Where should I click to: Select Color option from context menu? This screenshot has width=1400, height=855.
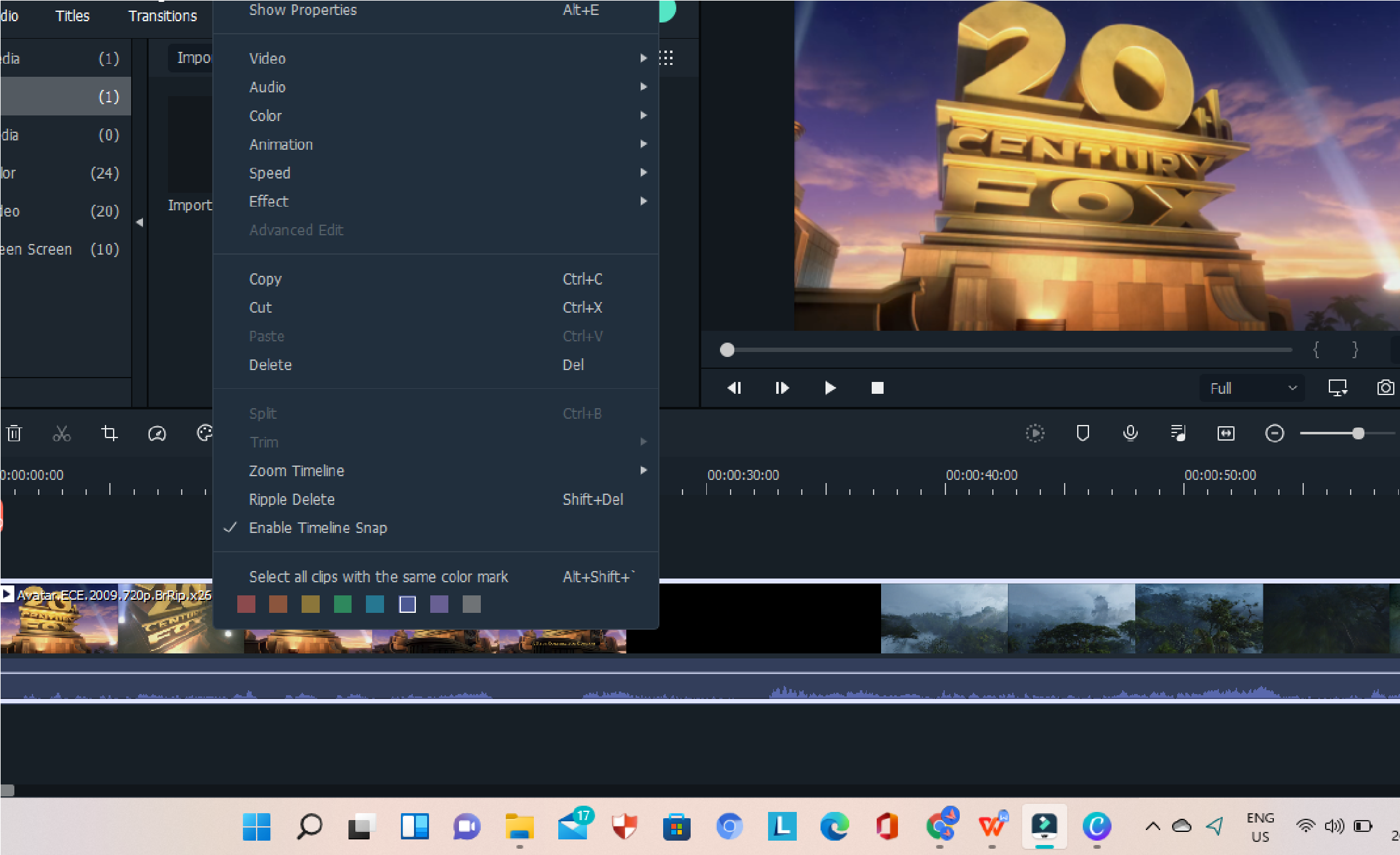[265, 115]
